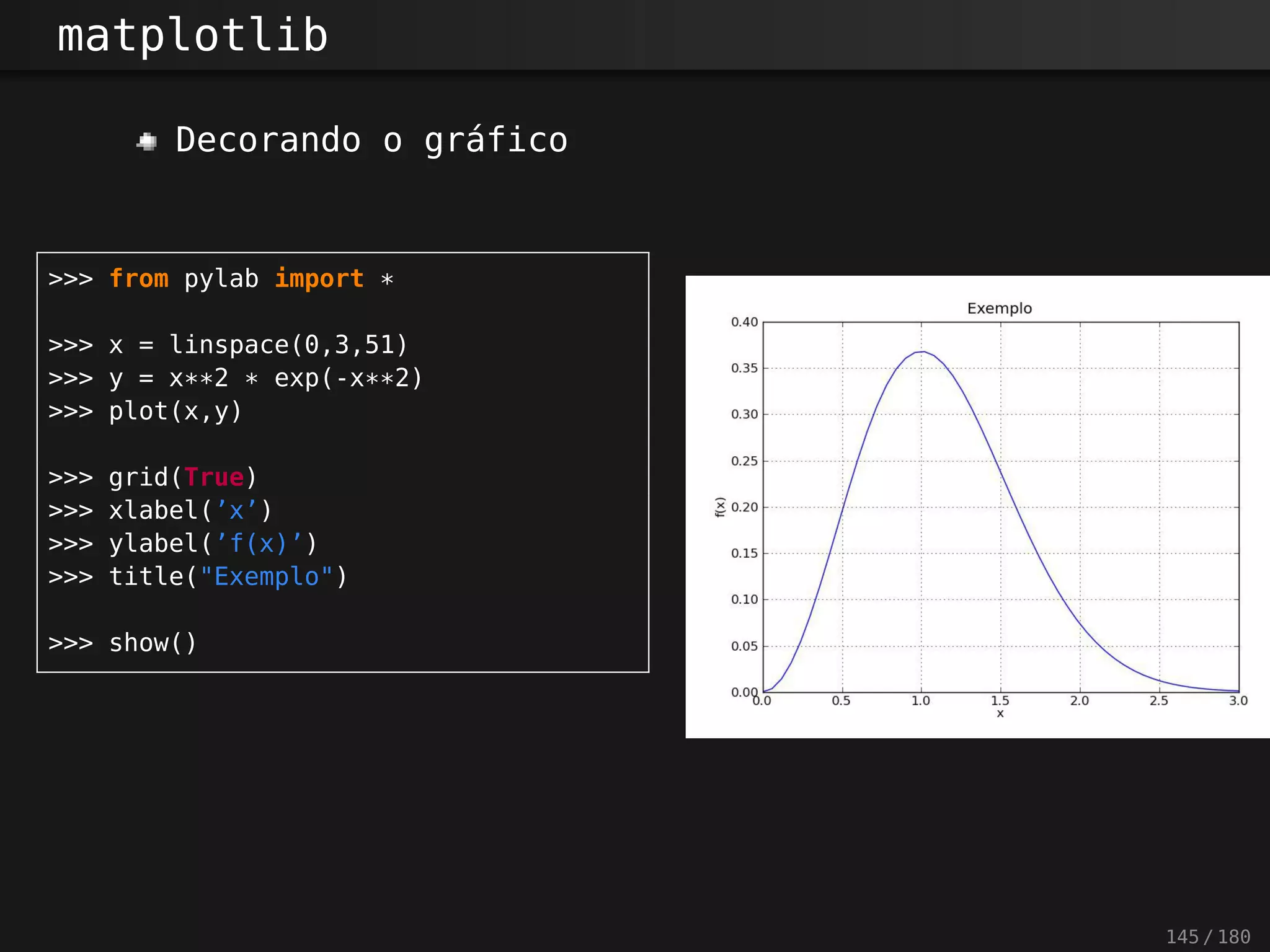Click the 'x' label below the x-axis
This screenshot has height=952, width=1270.
click(1000, 714)
